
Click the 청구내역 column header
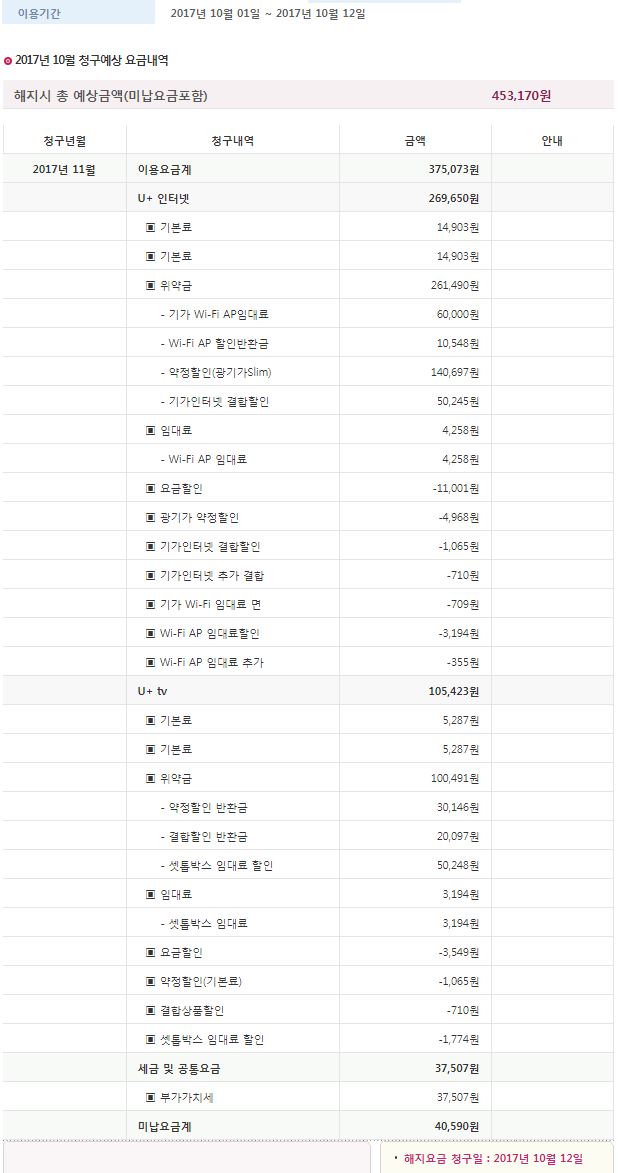click(x=233, y=141)
